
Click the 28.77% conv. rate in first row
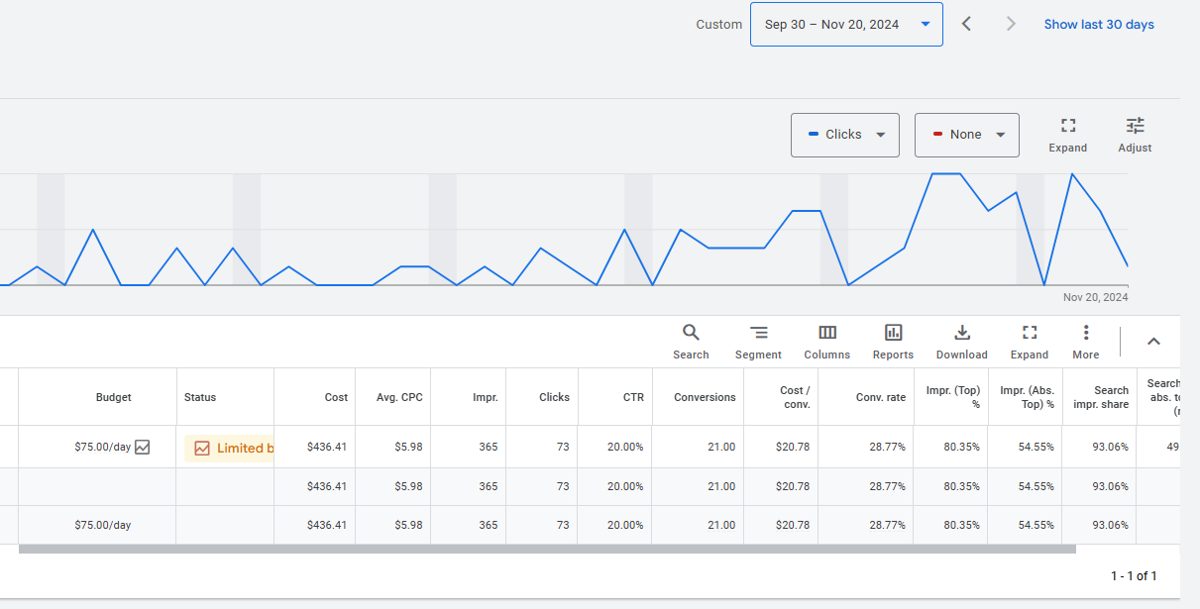887,447
